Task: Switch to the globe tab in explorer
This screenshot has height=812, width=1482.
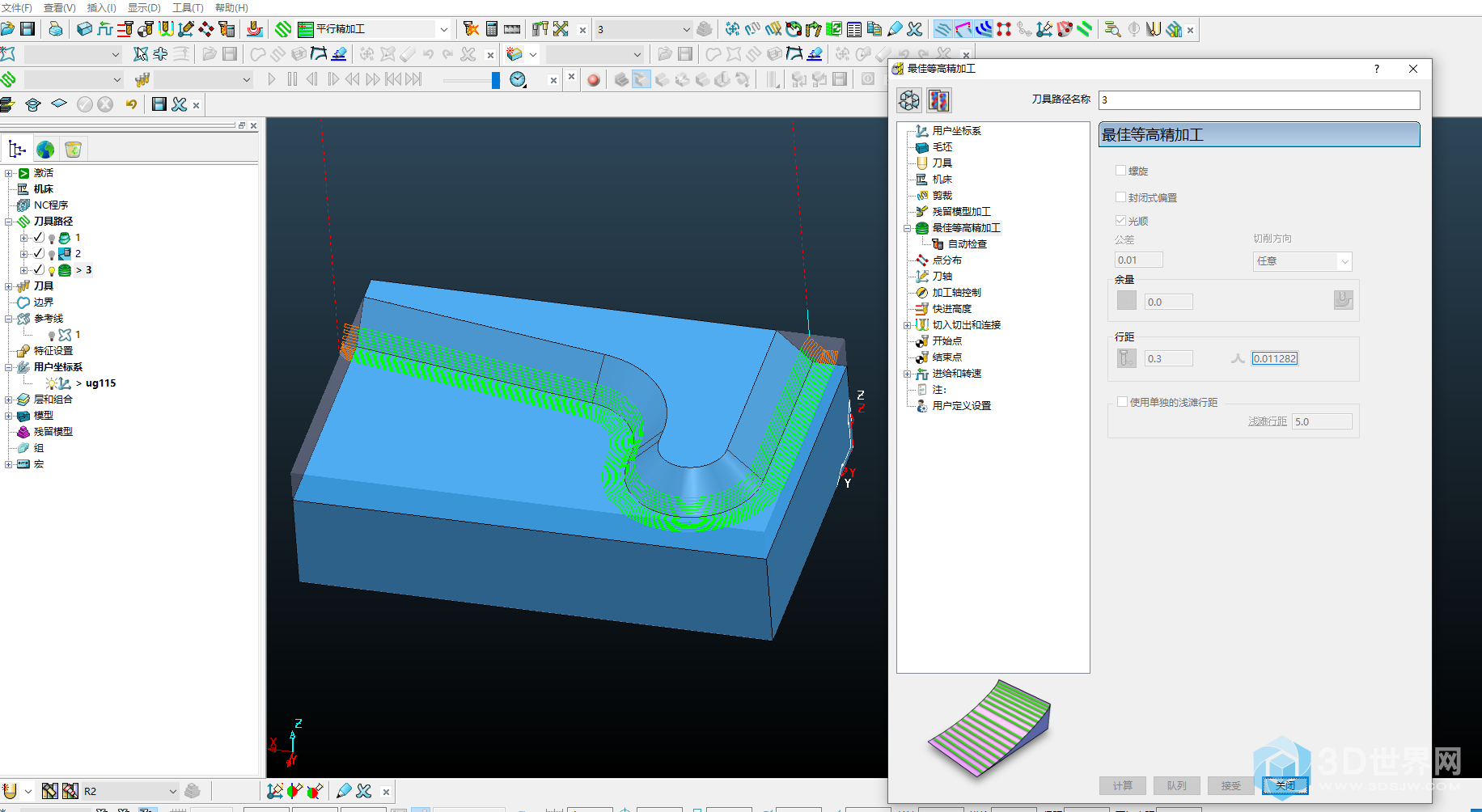Action: click(x=45, y=150)
